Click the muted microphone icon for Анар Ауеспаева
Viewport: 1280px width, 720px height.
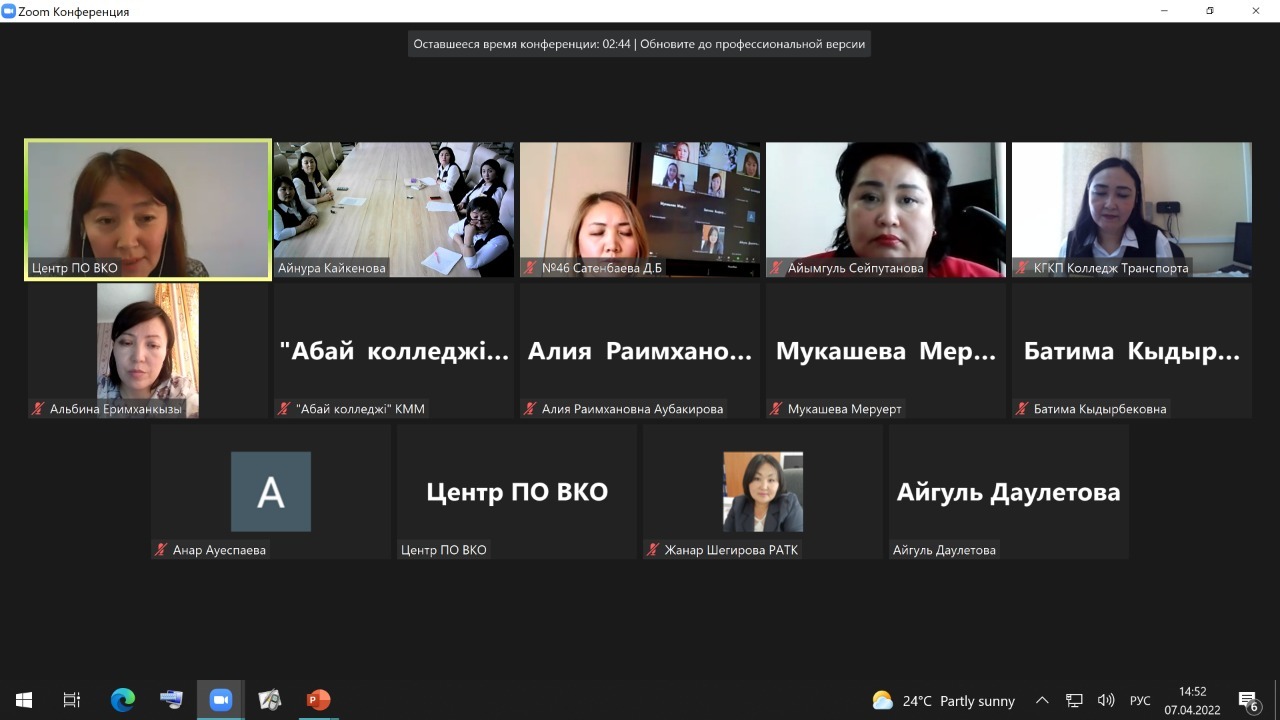tap(161, 550)
